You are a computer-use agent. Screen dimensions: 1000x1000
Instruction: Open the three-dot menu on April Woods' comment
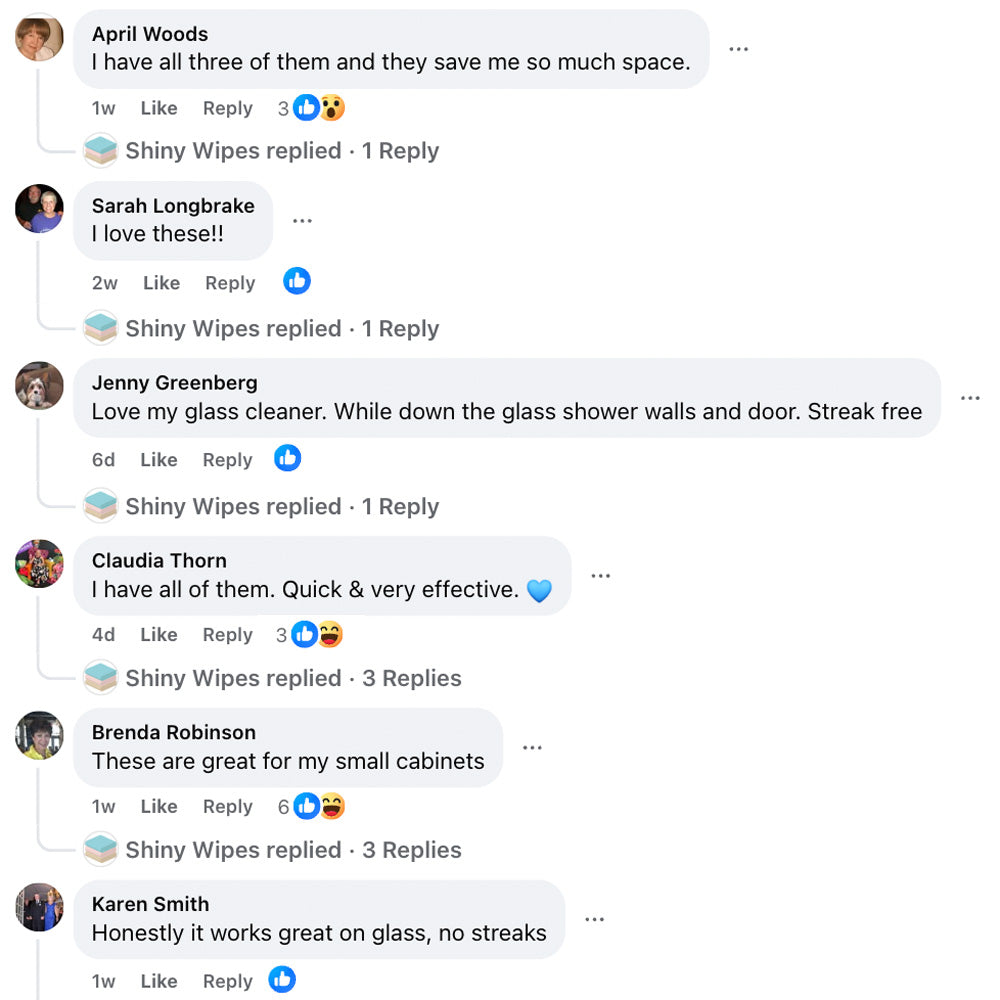[739, 49]
